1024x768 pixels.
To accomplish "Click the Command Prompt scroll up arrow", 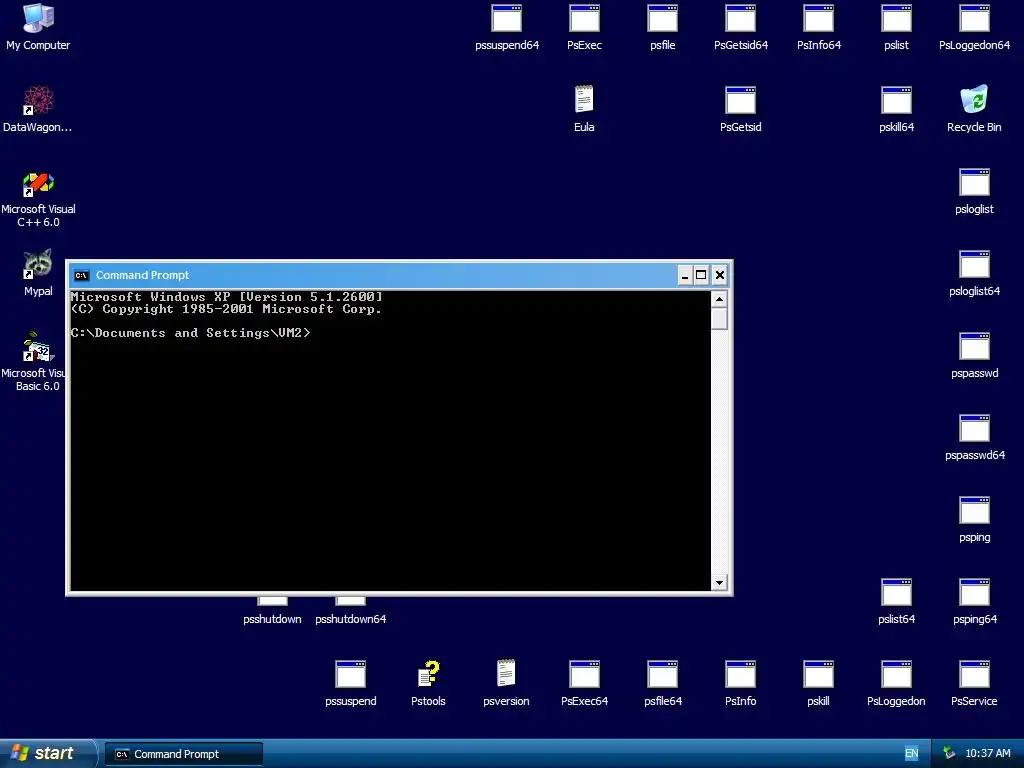I will (719, 299).
